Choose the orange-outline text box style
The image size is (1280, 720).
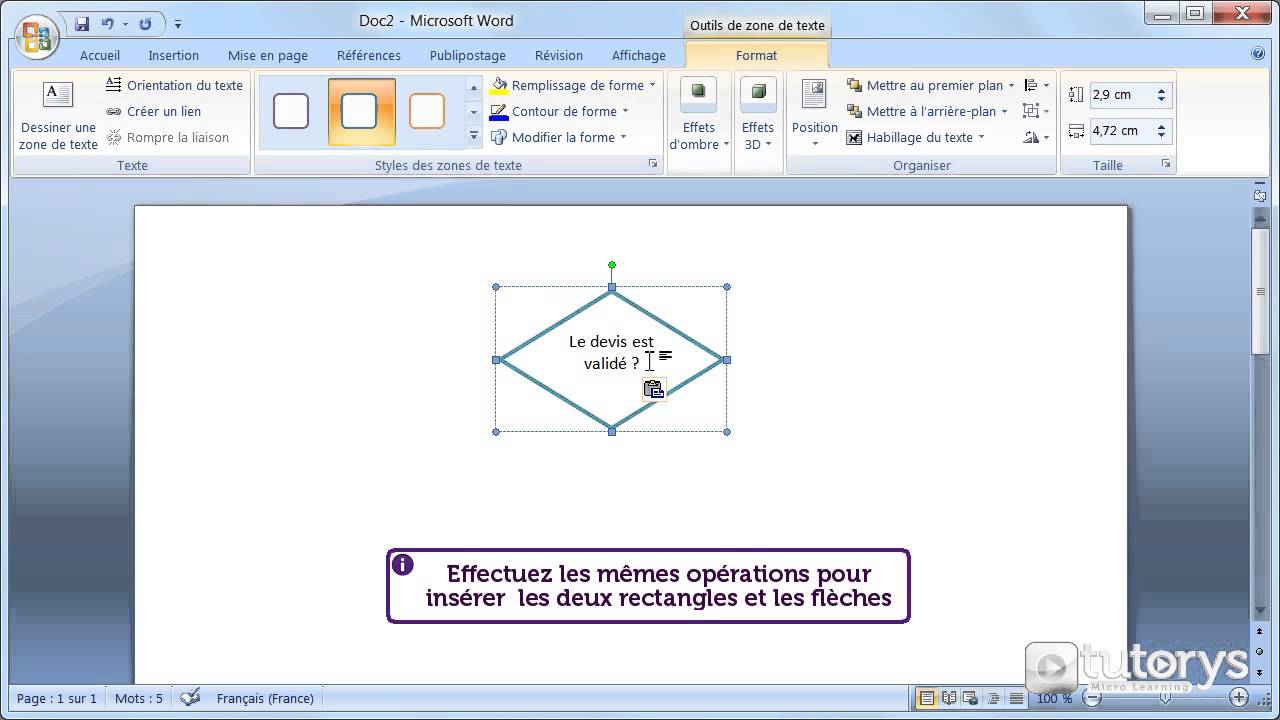pos(427,111)
